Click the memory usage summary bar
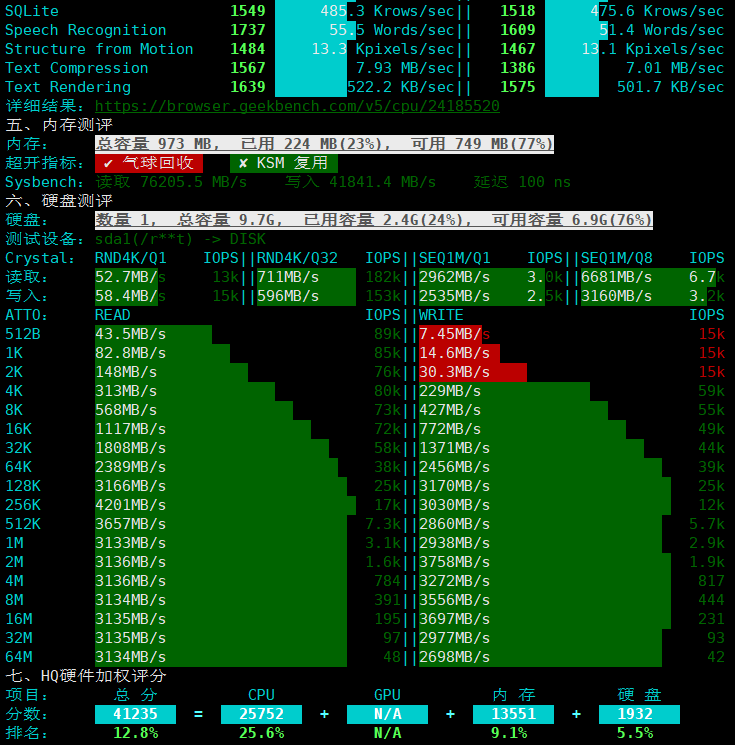 pos(324,144)
